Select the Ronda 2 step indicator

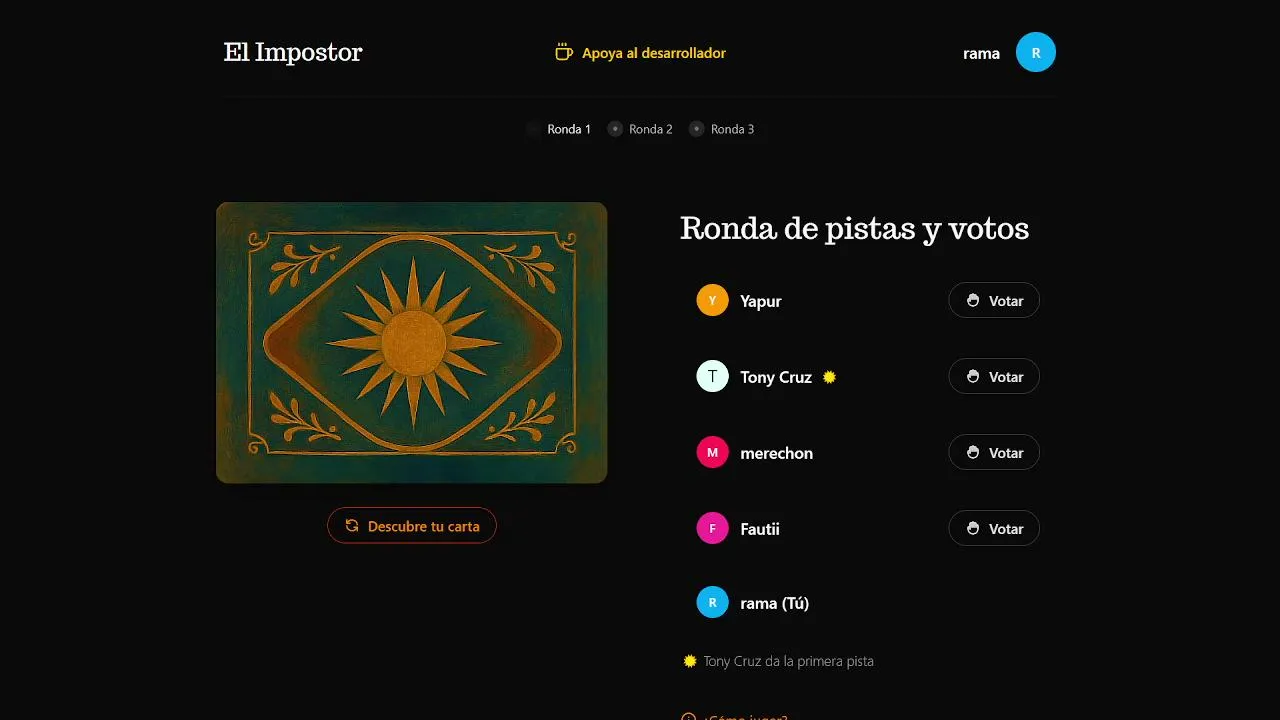pyautogui.click(x=641, y=129)
